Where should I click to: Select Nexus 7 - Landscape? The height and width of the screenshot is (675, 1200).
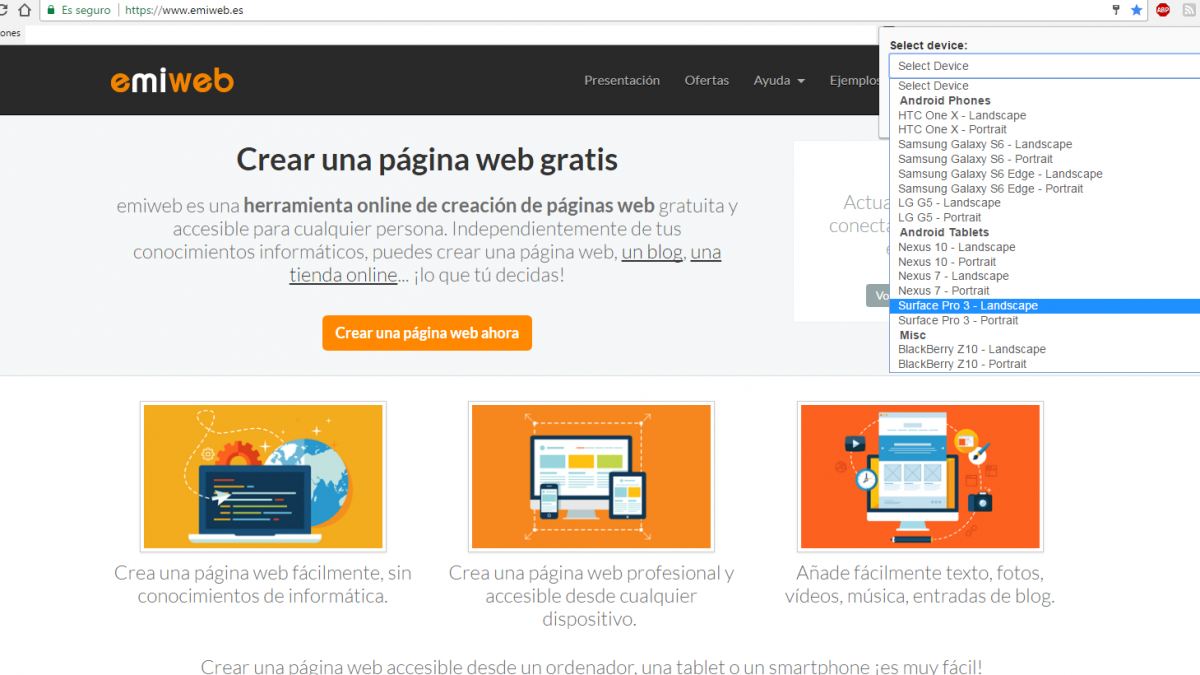1044,276
